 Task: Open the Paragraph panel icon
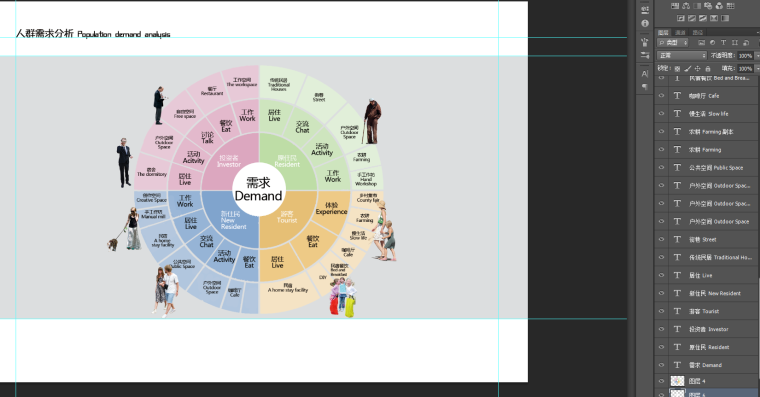[x=645, y=87]
